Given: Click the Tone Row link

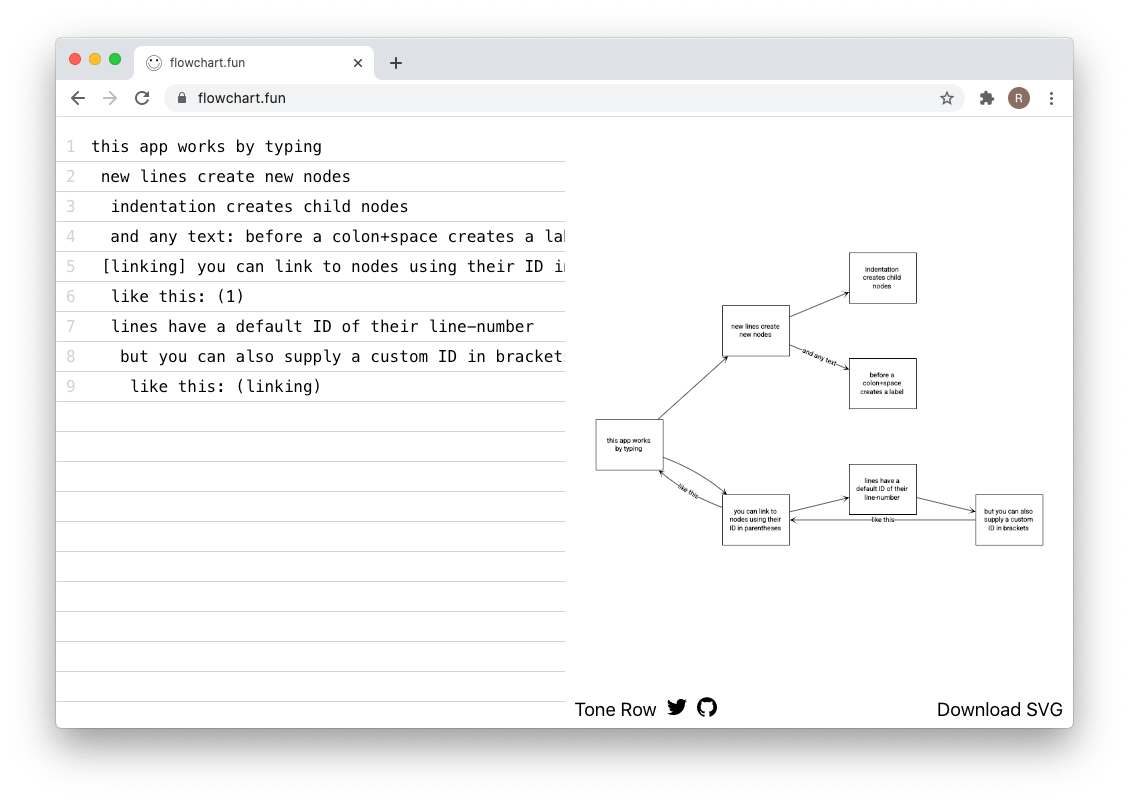Looking at the screenshot, I should (x=616, y=710).
